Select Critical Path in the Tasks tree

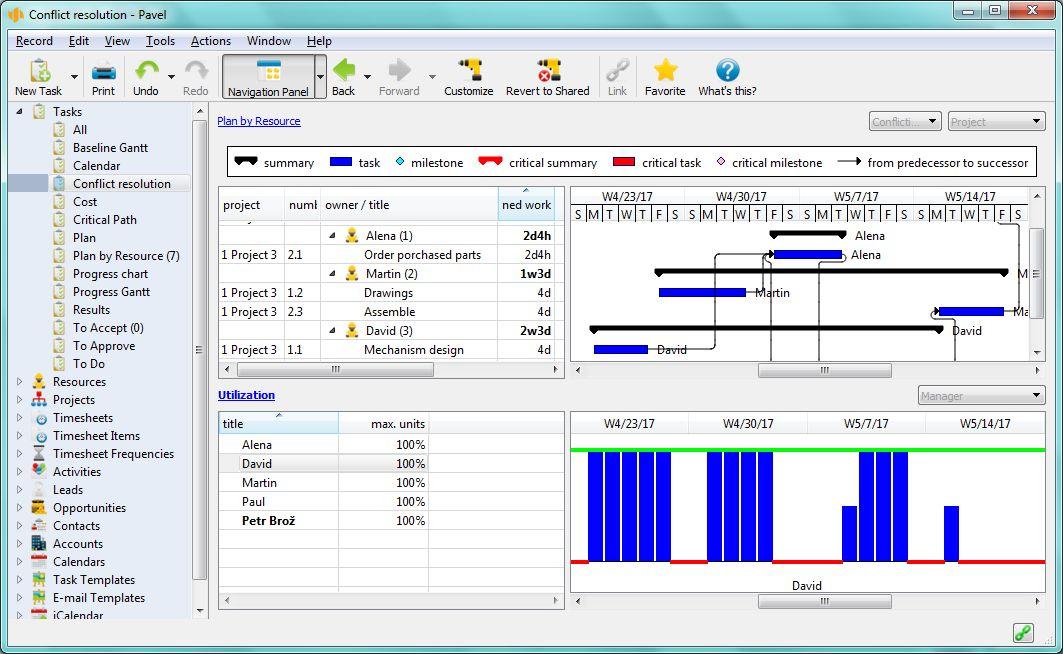(105, 220)
